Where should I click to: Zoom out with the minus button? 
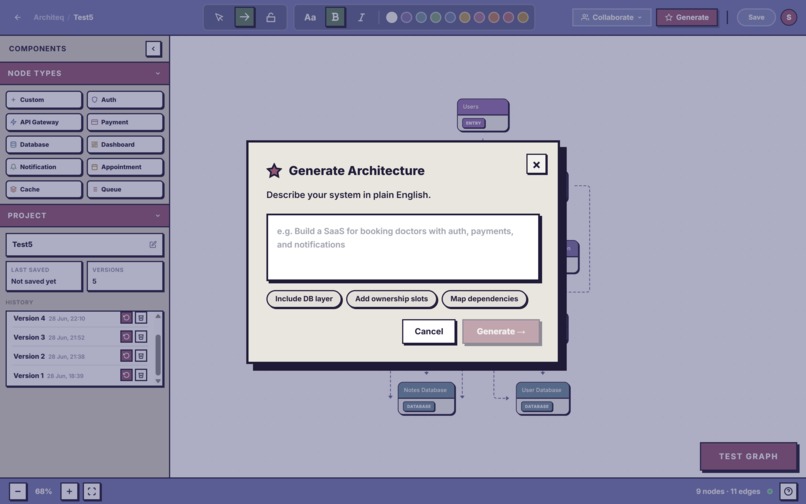click(x=17, y=491)
